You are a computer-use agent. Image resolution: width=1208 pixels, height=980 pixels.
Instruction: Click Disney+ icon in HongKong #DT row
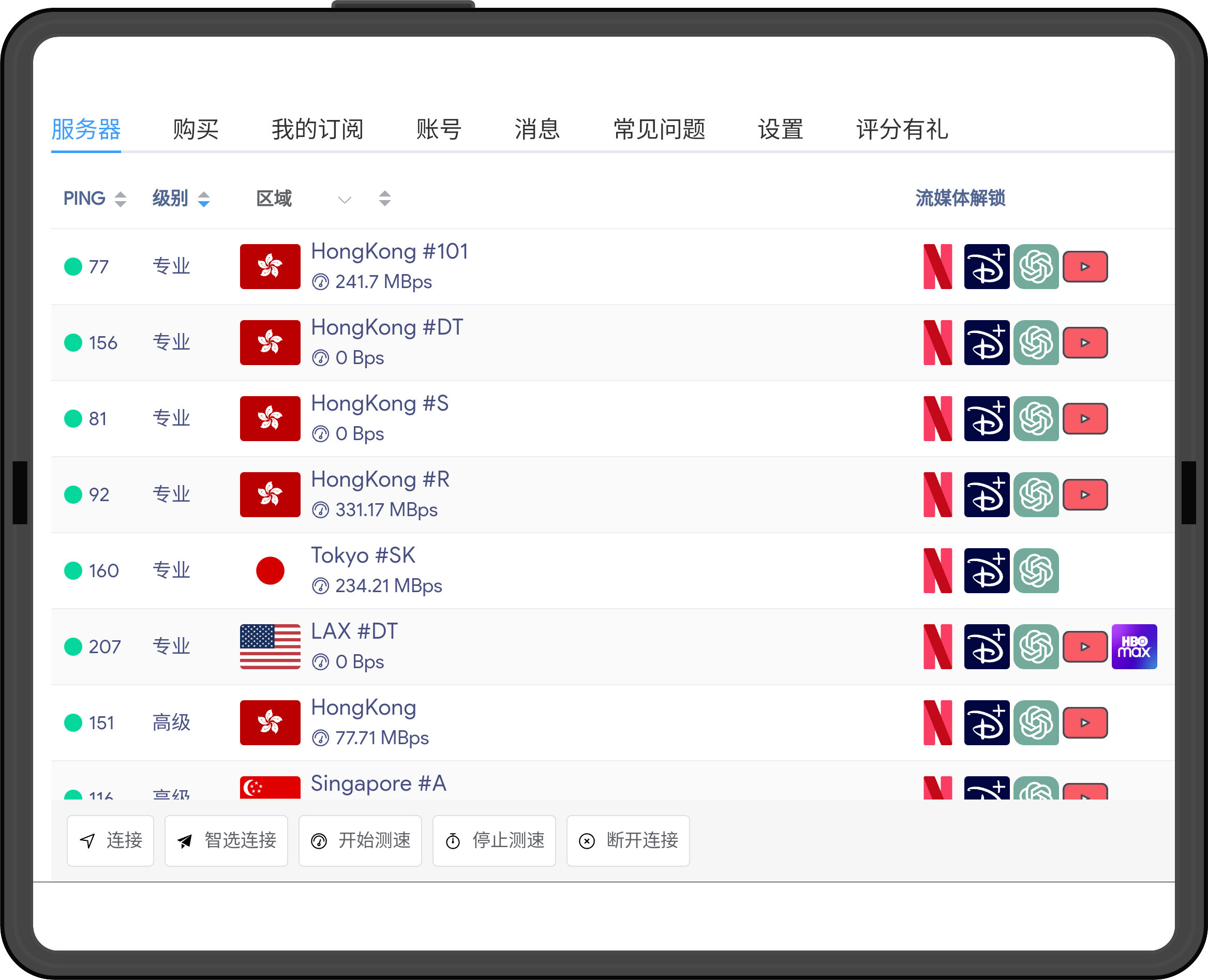tap(986, 343)
